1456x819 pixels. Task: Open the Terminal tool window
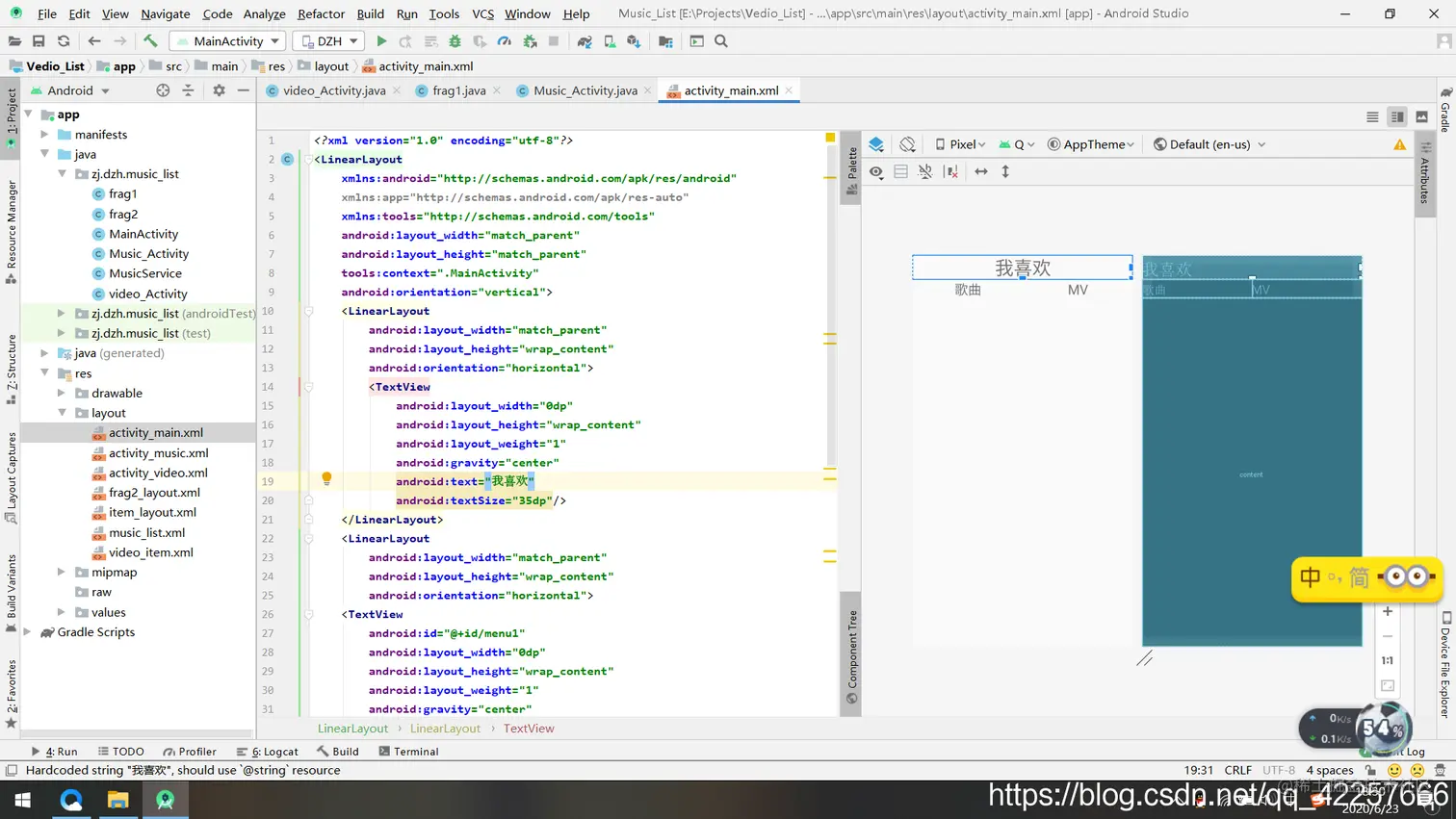[408, 752]
